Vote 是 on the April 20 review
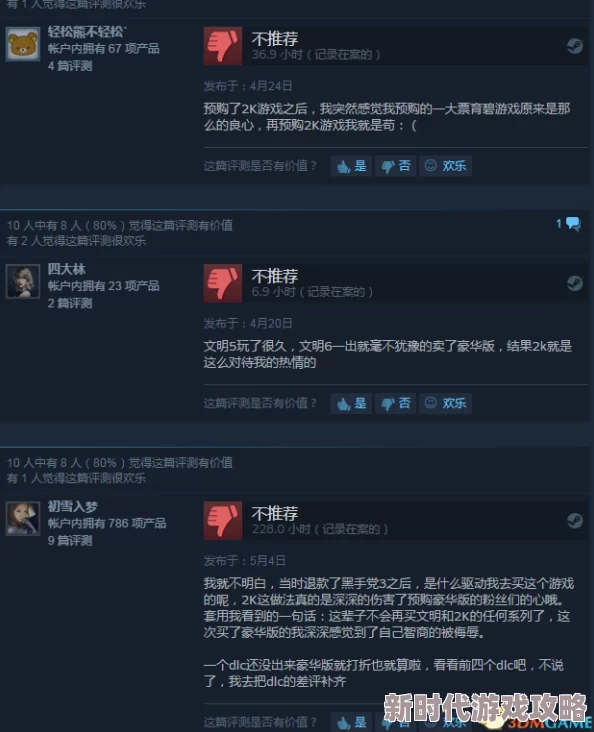Image resolution: width=594 pixels, height=732 pixels. pos(351,403)
